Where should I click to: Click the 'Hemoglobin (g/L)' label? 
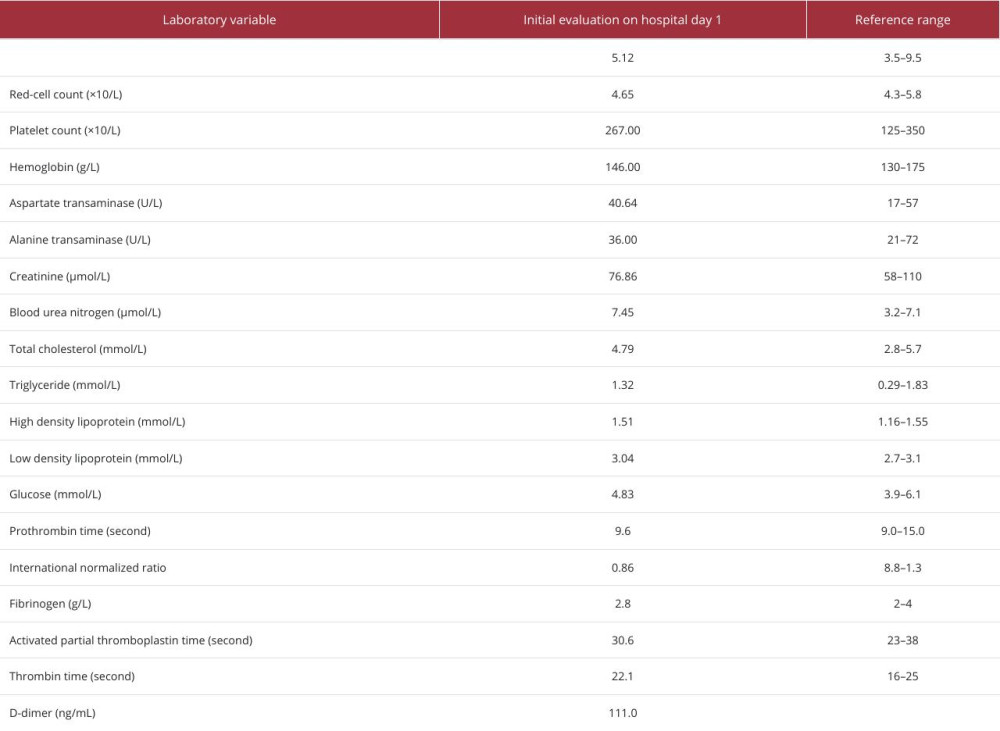pos(54,167)
